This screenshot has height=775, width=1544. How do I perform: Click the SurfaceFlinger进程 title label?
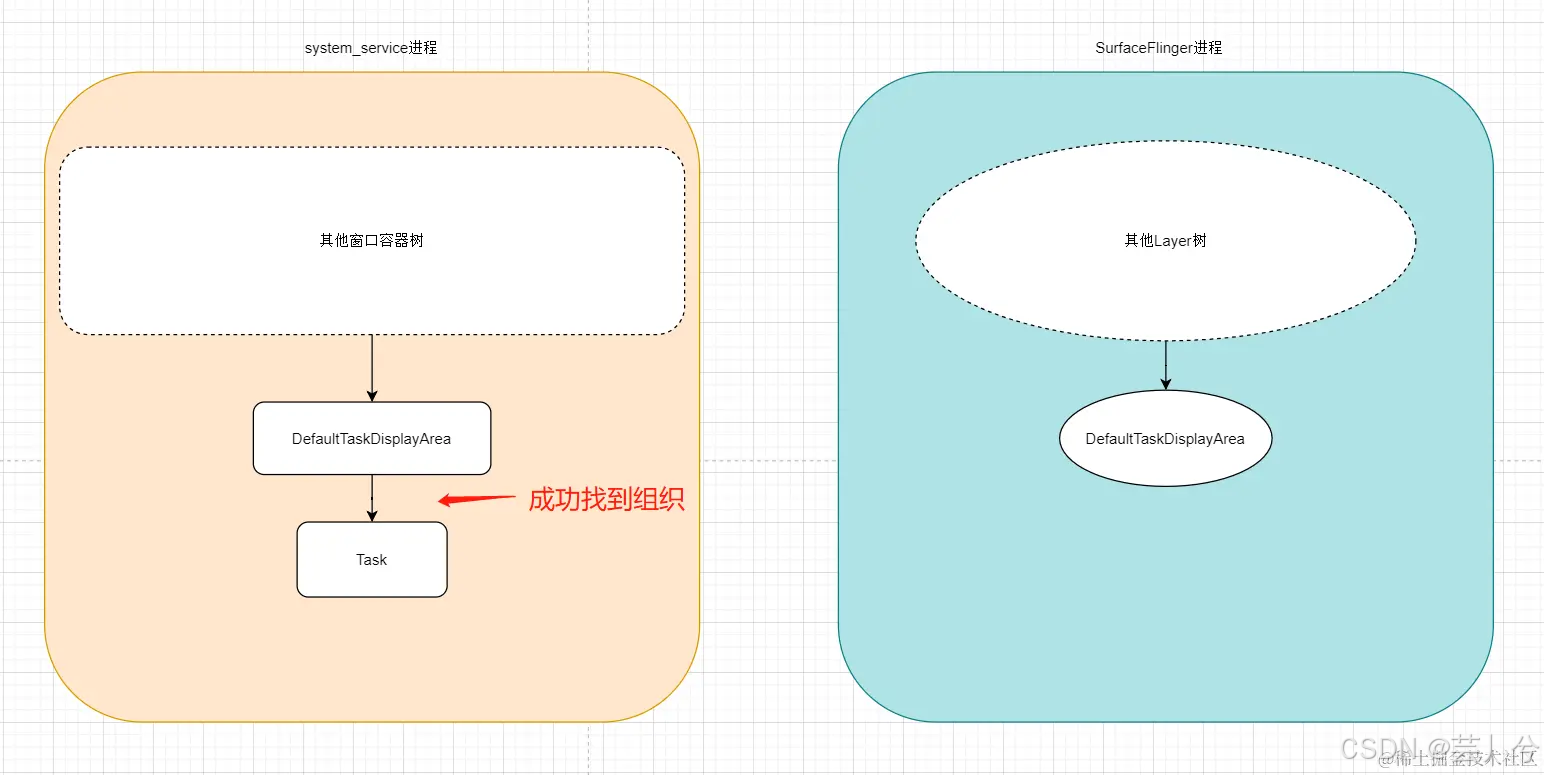[x=1159, y=47]
